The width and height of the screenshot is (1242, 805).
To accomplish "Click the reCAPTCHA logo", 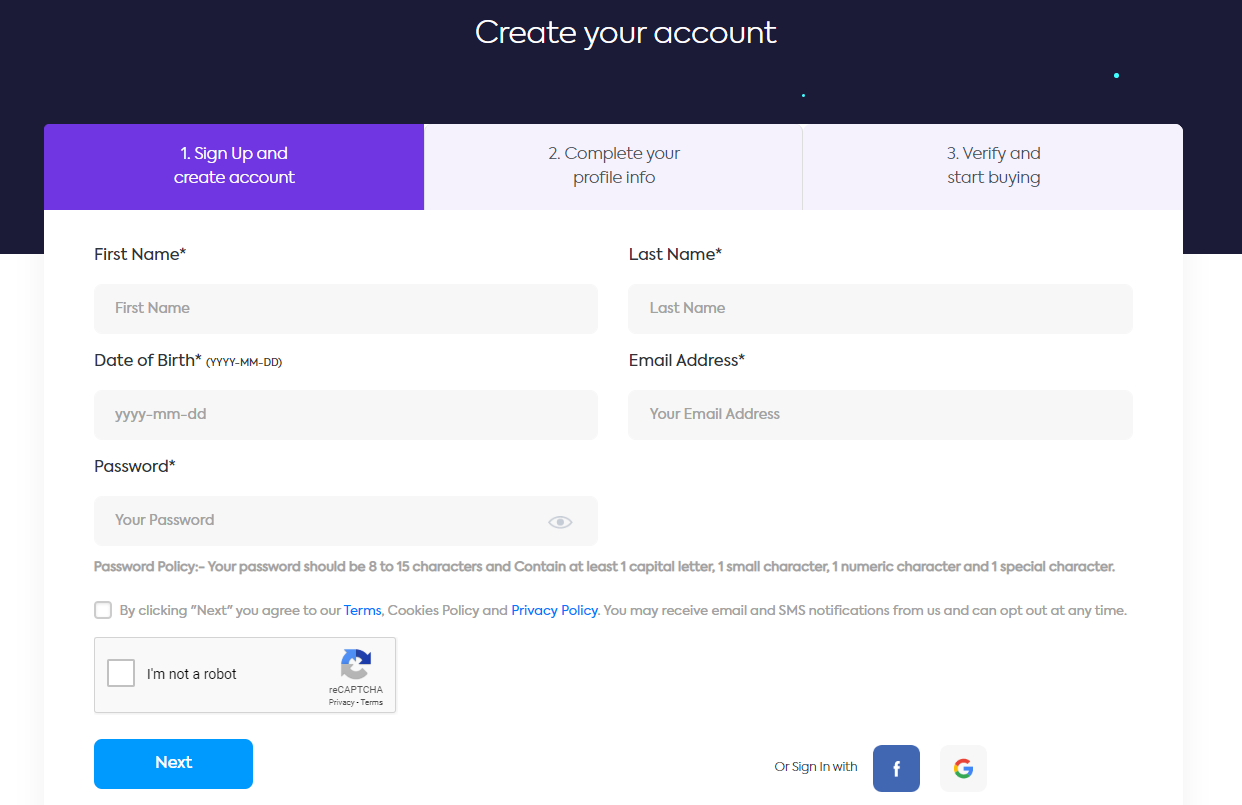I will pyautogui.click(x=356, y=666).
